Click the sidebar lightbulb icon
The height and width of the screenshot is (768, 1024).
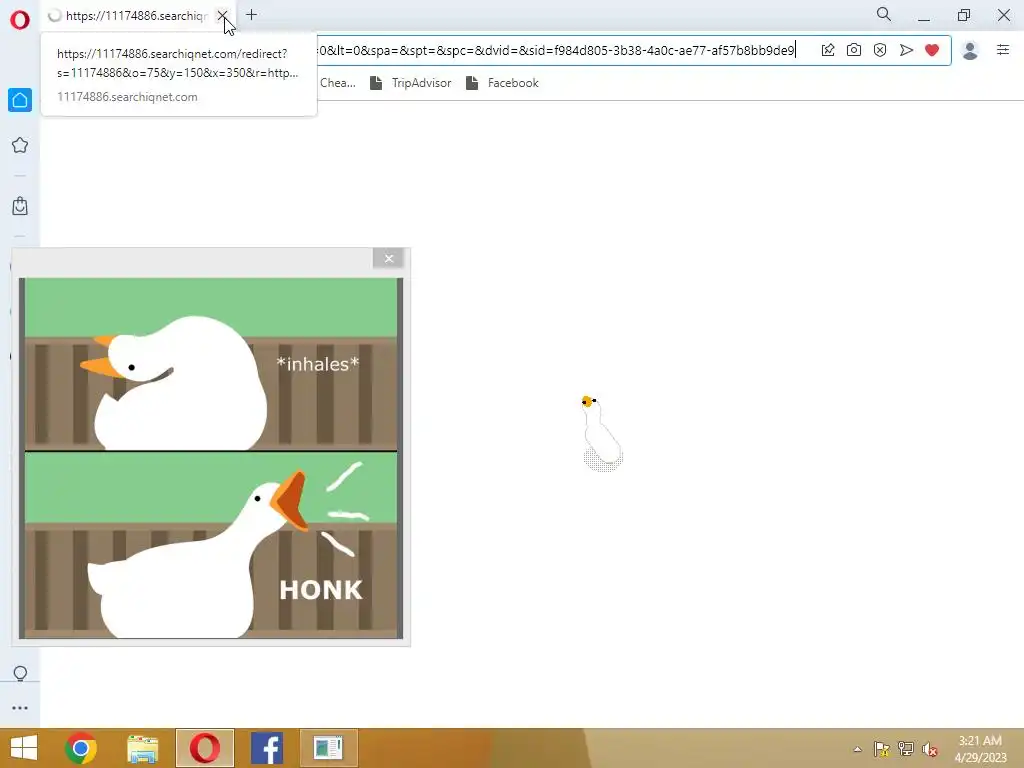coord(20,673)
